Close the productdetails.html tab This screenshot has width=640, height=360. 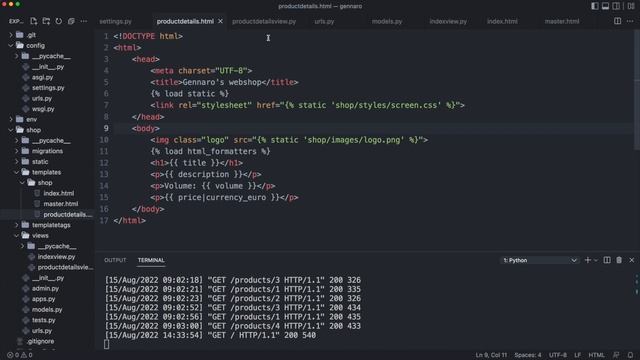(220, 21)
